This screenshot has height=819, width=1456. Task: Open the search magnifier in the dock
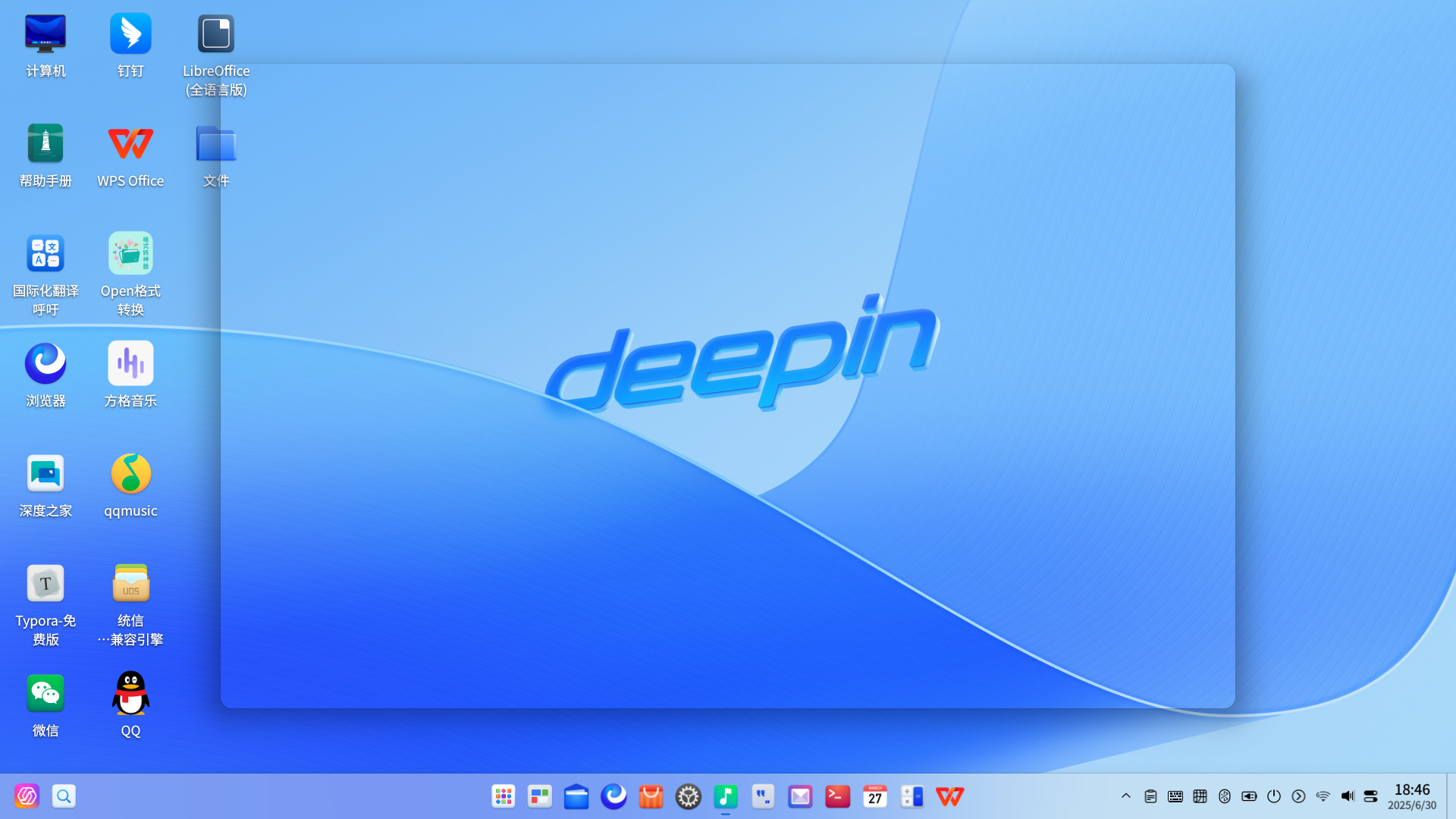[x=64, y=796]
